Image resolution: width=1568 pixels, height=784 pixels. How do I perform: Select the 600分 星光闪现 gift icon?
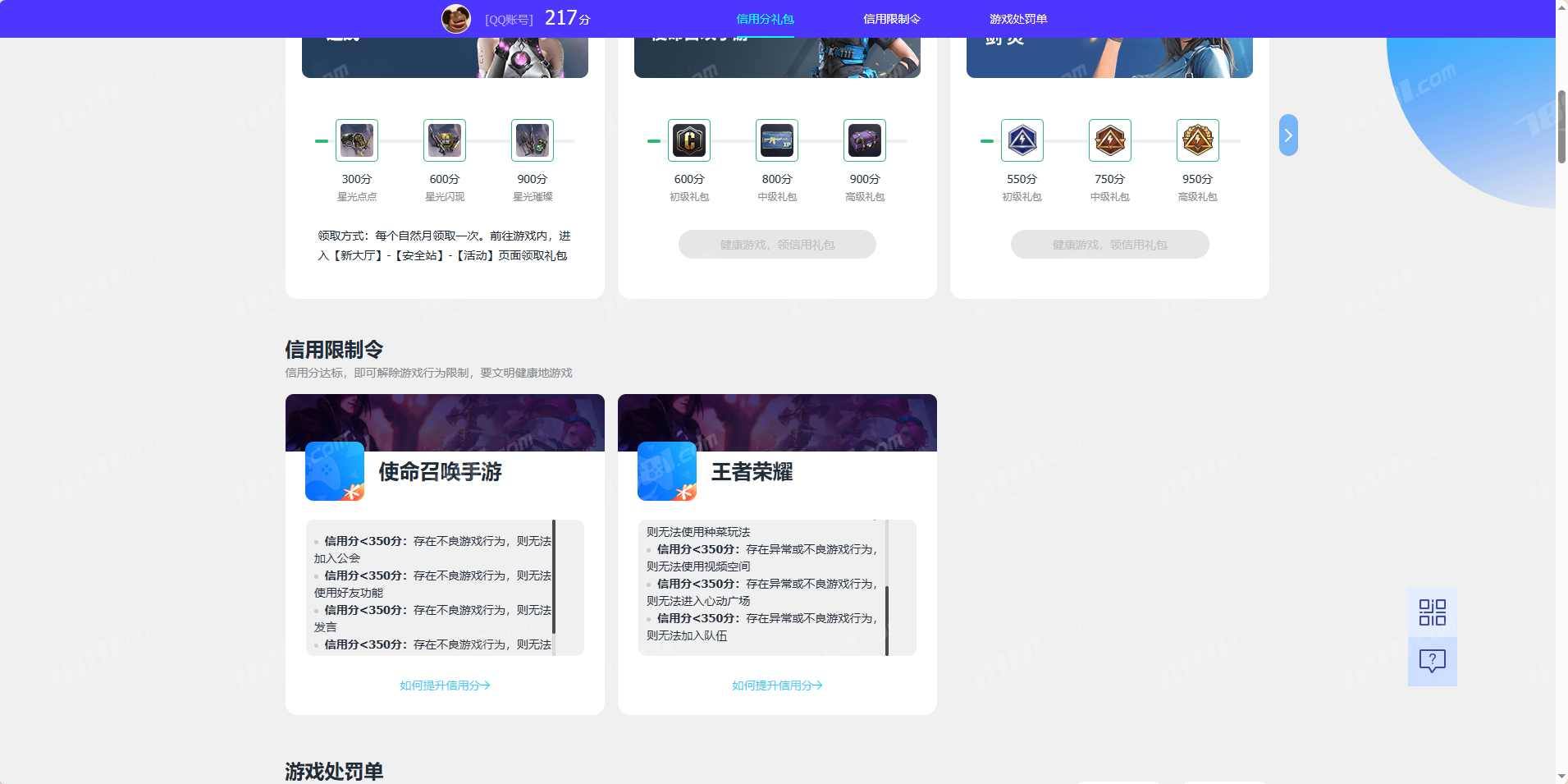click(x=445, y=140)
